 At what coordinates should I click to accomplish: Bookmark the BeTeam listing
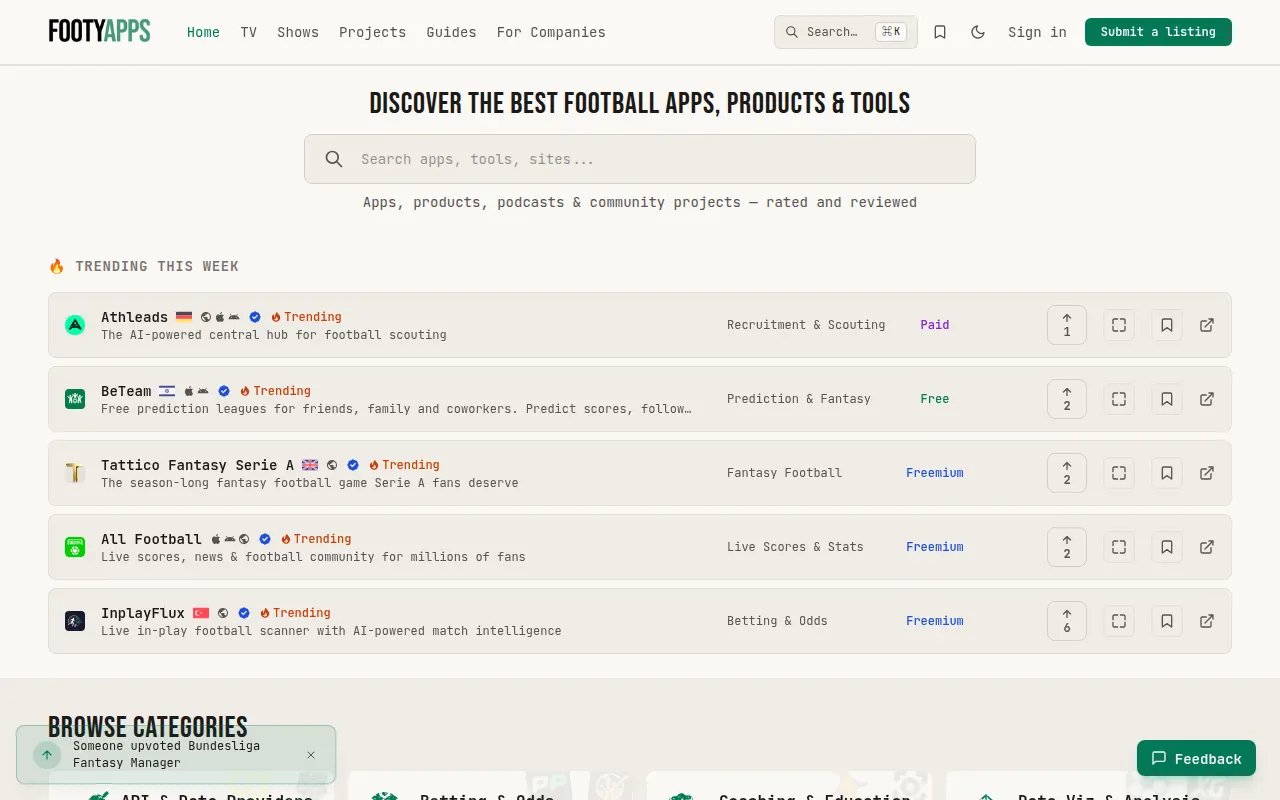pos(1167,399)
